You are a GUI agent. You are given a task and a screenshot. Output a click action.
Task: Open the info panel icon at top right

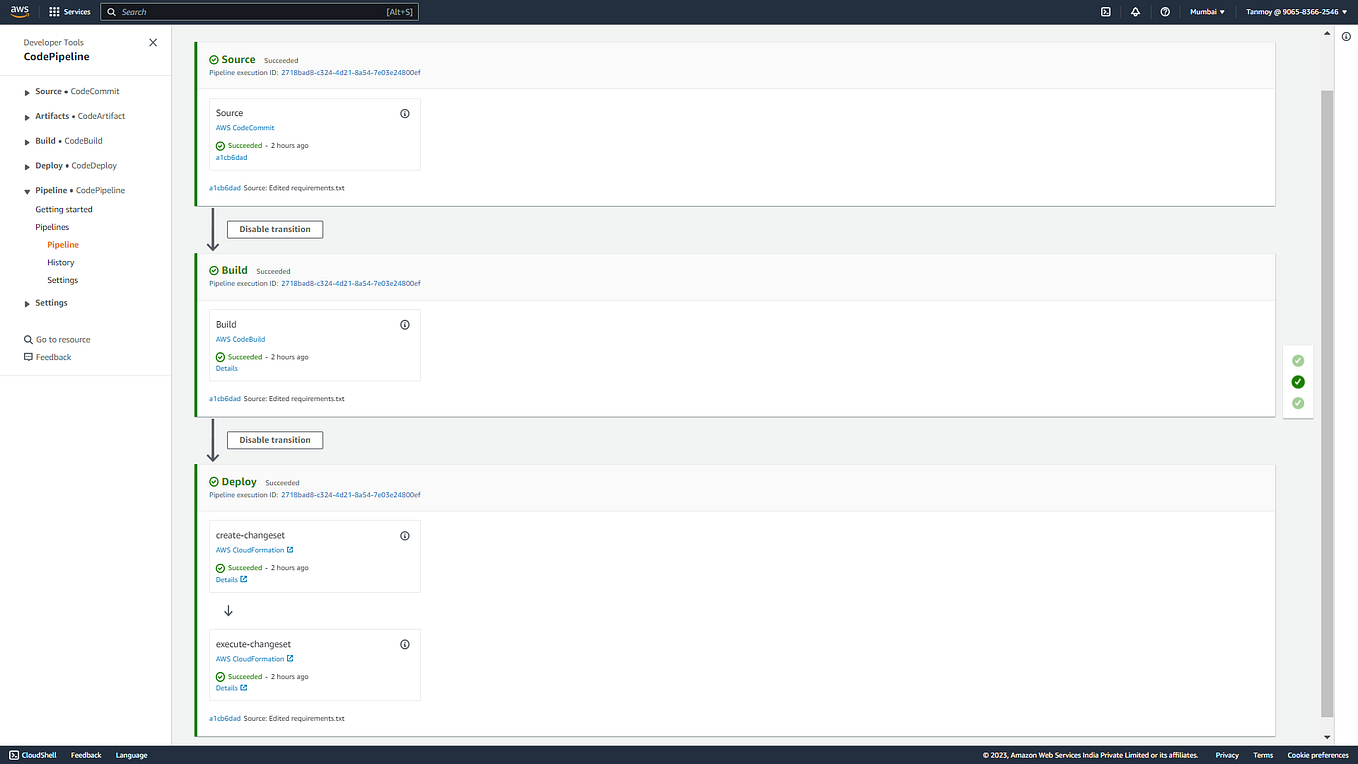coord(1346,35)
